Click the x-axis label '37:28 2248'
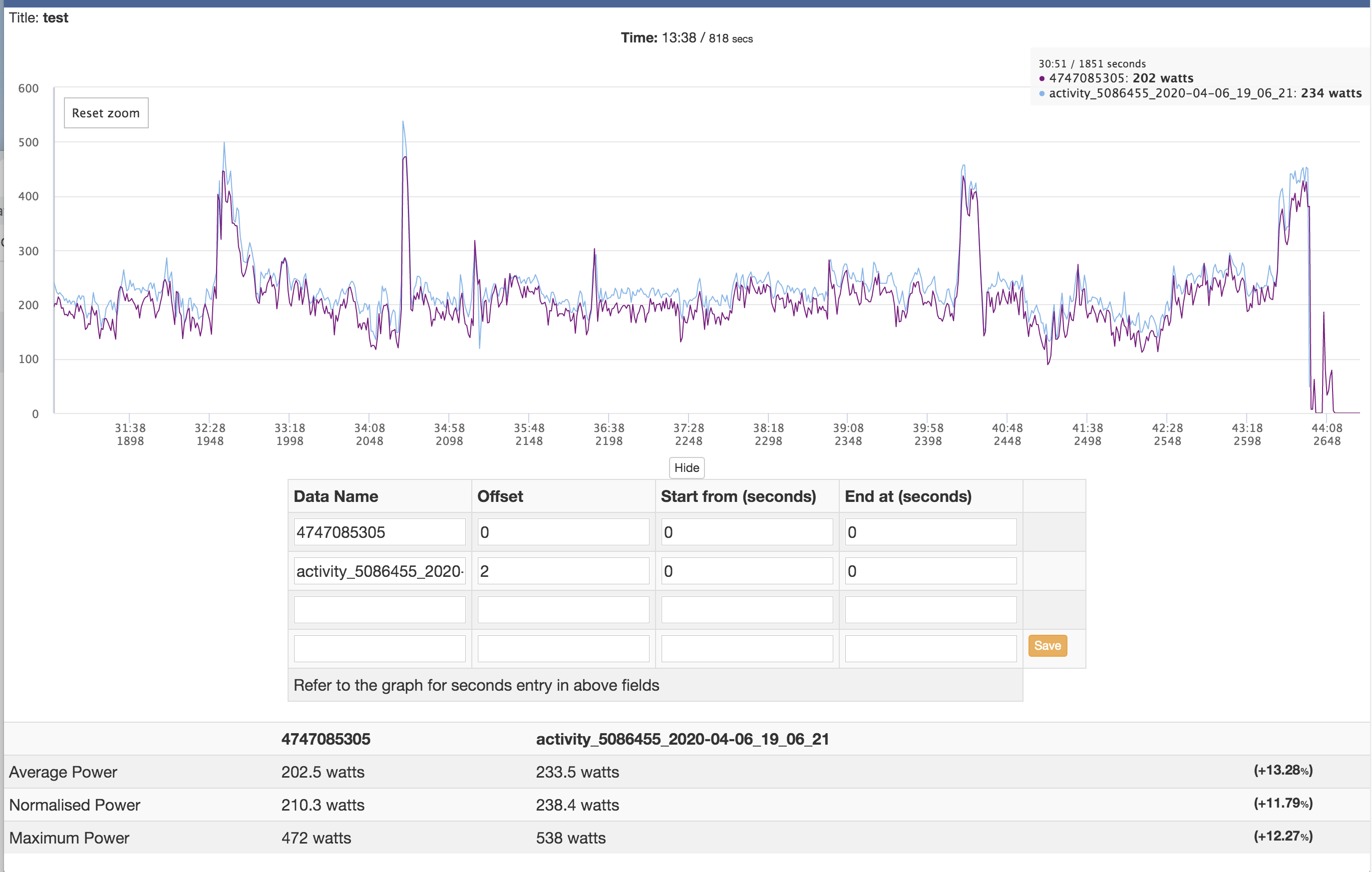Viewport: 1372px width, 872px height. (x=688, y=435)
